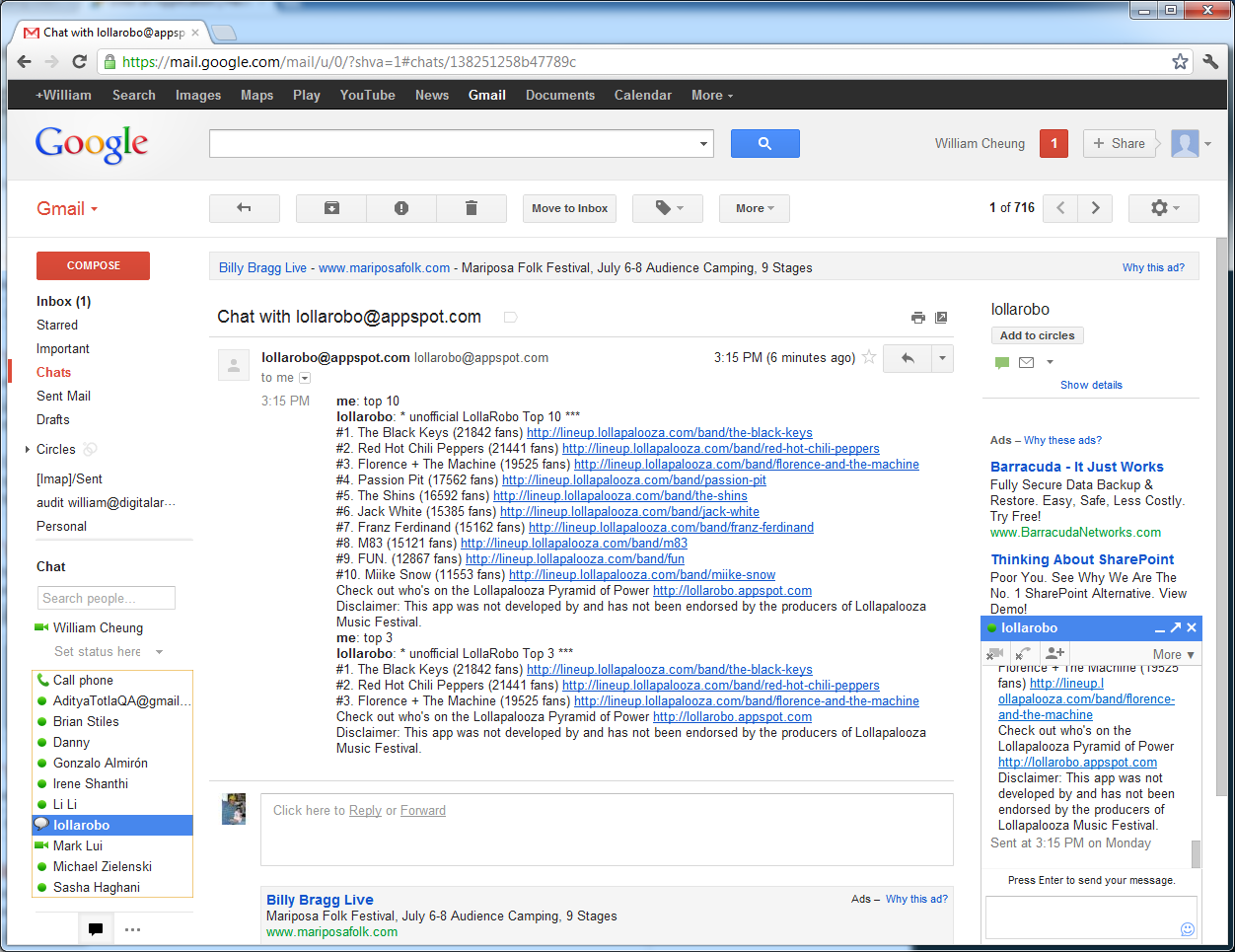1235x952 pixels.
Task: Select the Chats label
Action: [53, 372]
